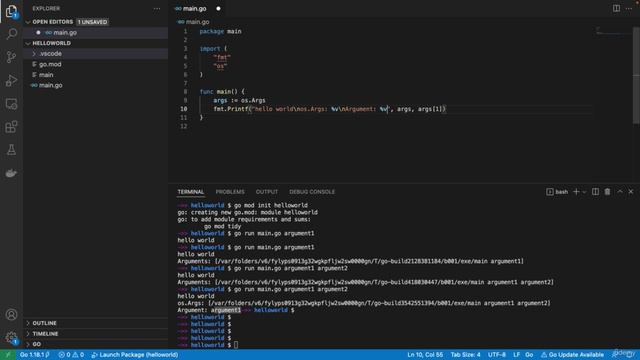Image resolution: width=640 pixels, height=360 pixels.
Task: Open go.mod in the file tree
Action: point(50,64)
